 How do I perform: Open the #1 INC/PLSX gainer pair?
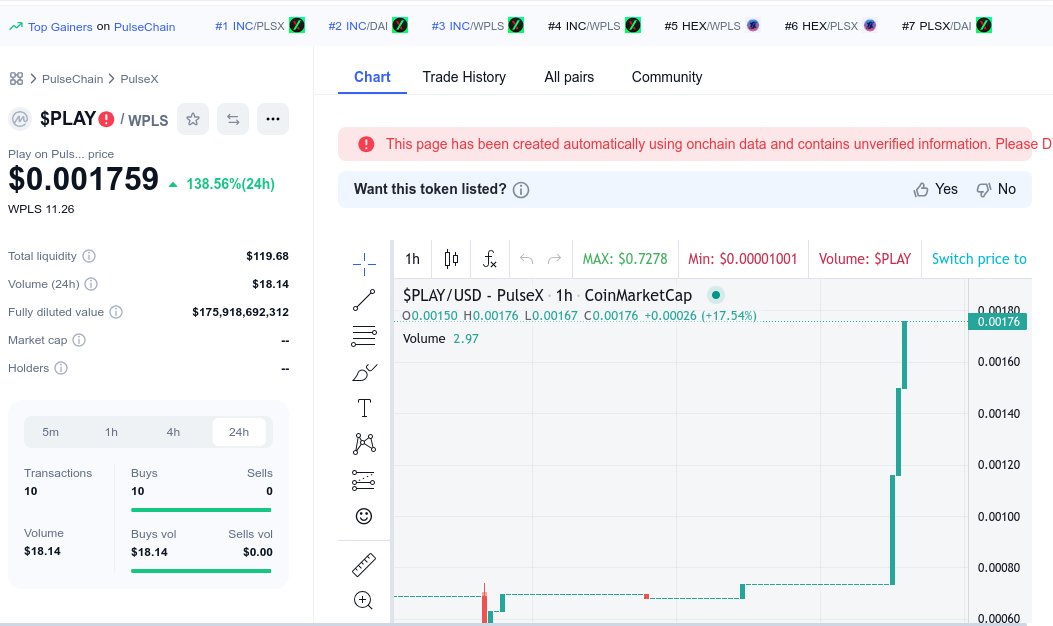click(x=260, y=26)
